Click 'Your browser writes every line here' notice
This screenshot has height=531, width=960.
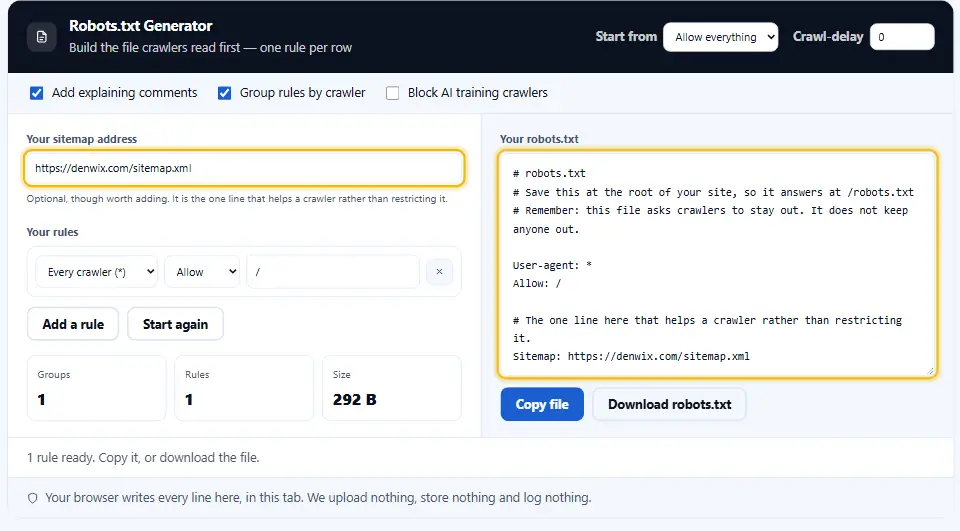tap(318, 498)
